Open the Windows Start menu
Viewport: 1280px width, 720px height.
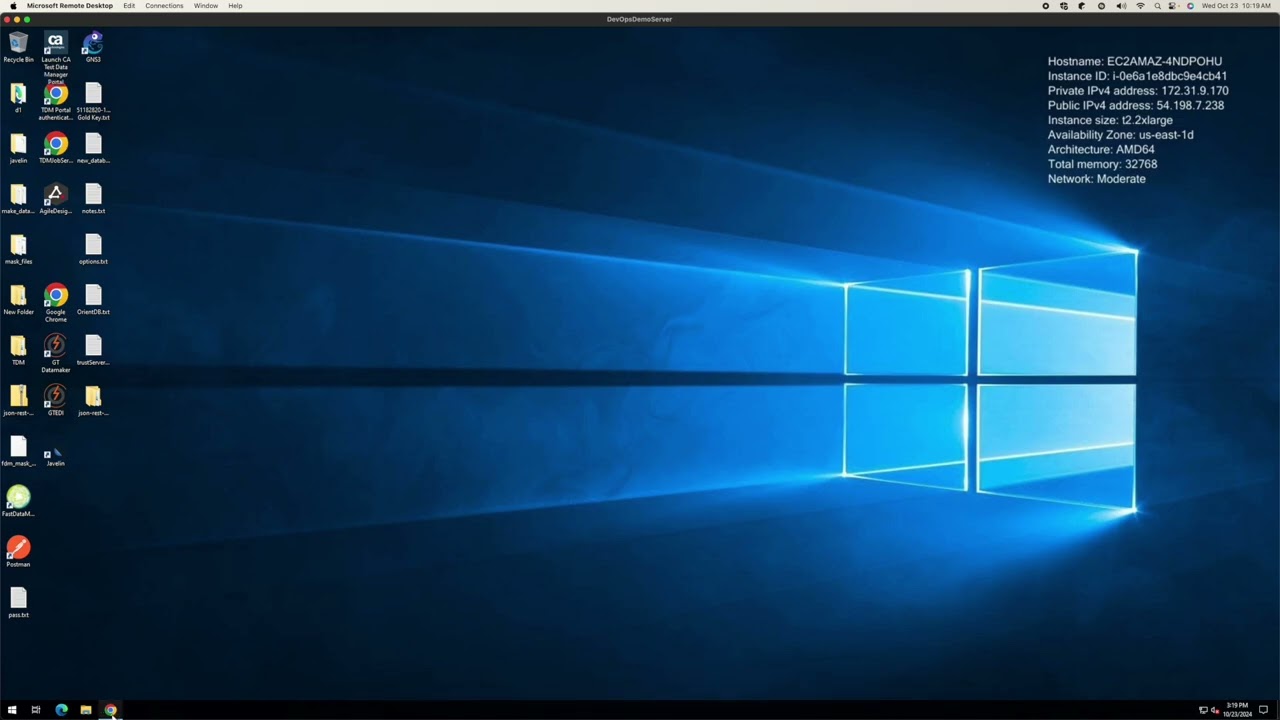pos(12,710)
